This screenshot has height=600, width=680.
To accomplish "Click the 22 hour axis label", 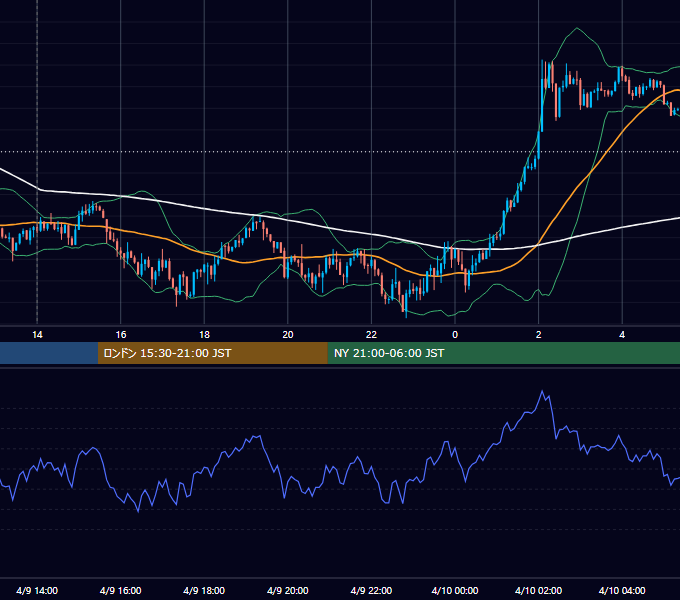I will tap(371, 335).
